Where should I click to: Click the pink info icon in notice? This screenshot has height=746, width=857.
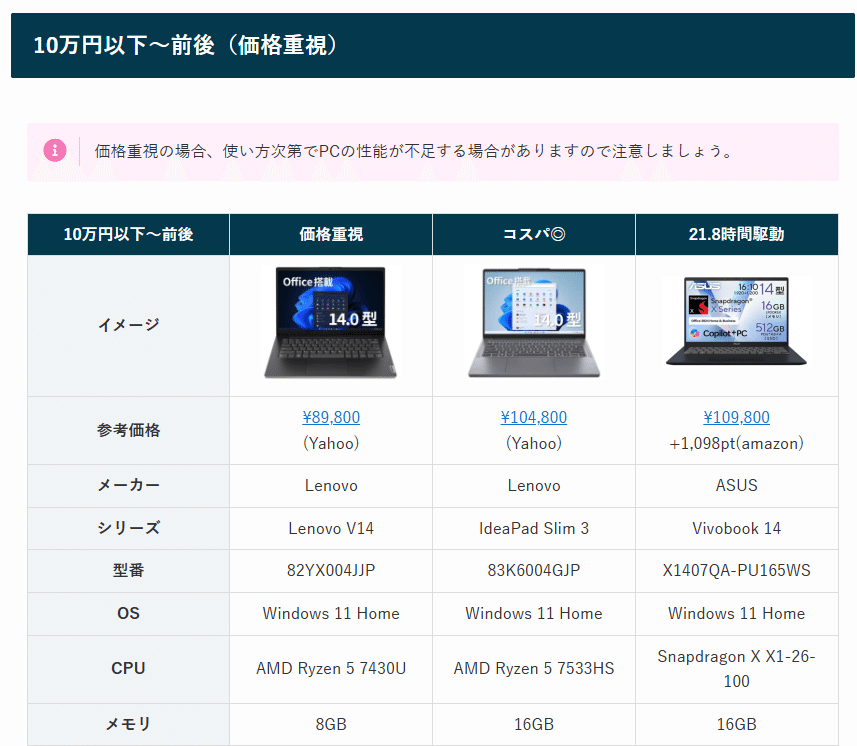(x=55, y=150)
